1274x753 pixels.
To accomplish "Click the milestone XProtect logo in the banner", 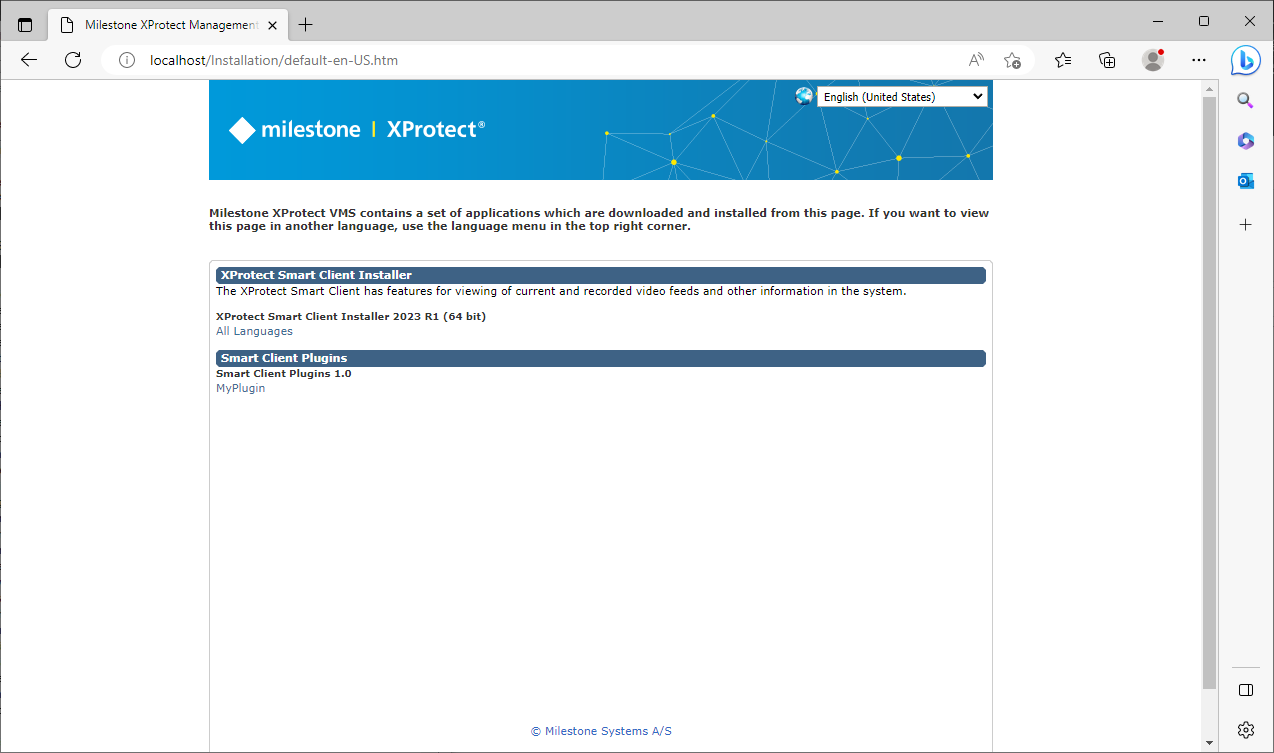I will pos(357,129).
